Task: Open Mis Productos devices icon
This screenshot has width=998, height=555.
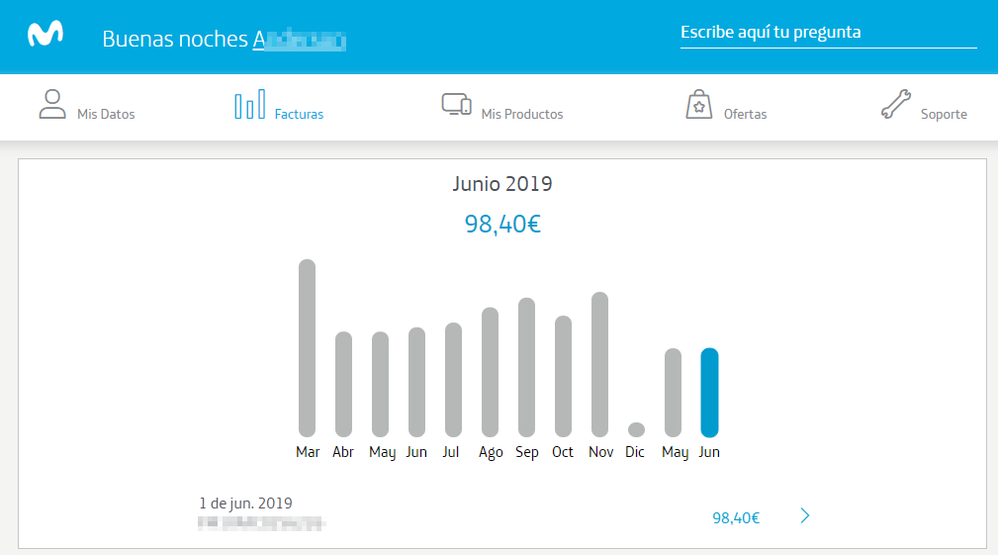Action: (456, 104)
